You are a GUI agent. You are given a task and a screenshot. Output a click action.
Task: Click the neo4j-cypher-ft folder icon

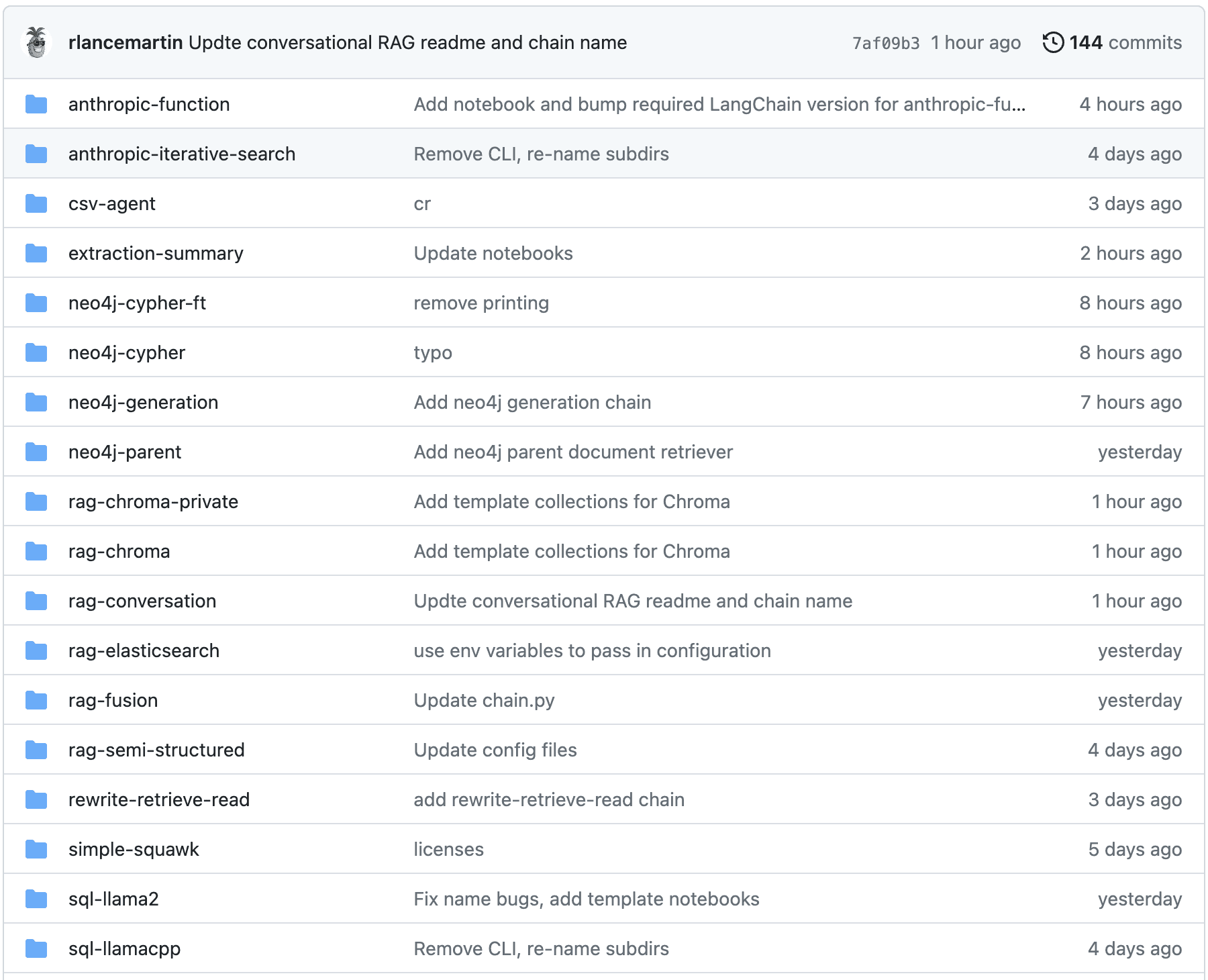[x=36, y=303]
